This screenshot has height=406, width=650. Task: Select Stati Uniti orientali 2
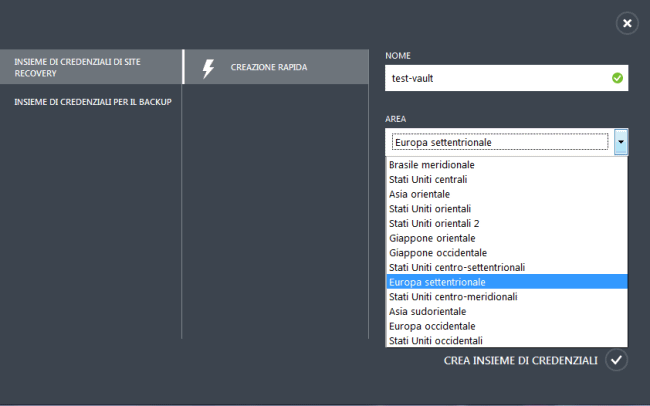tap(433, 223)
